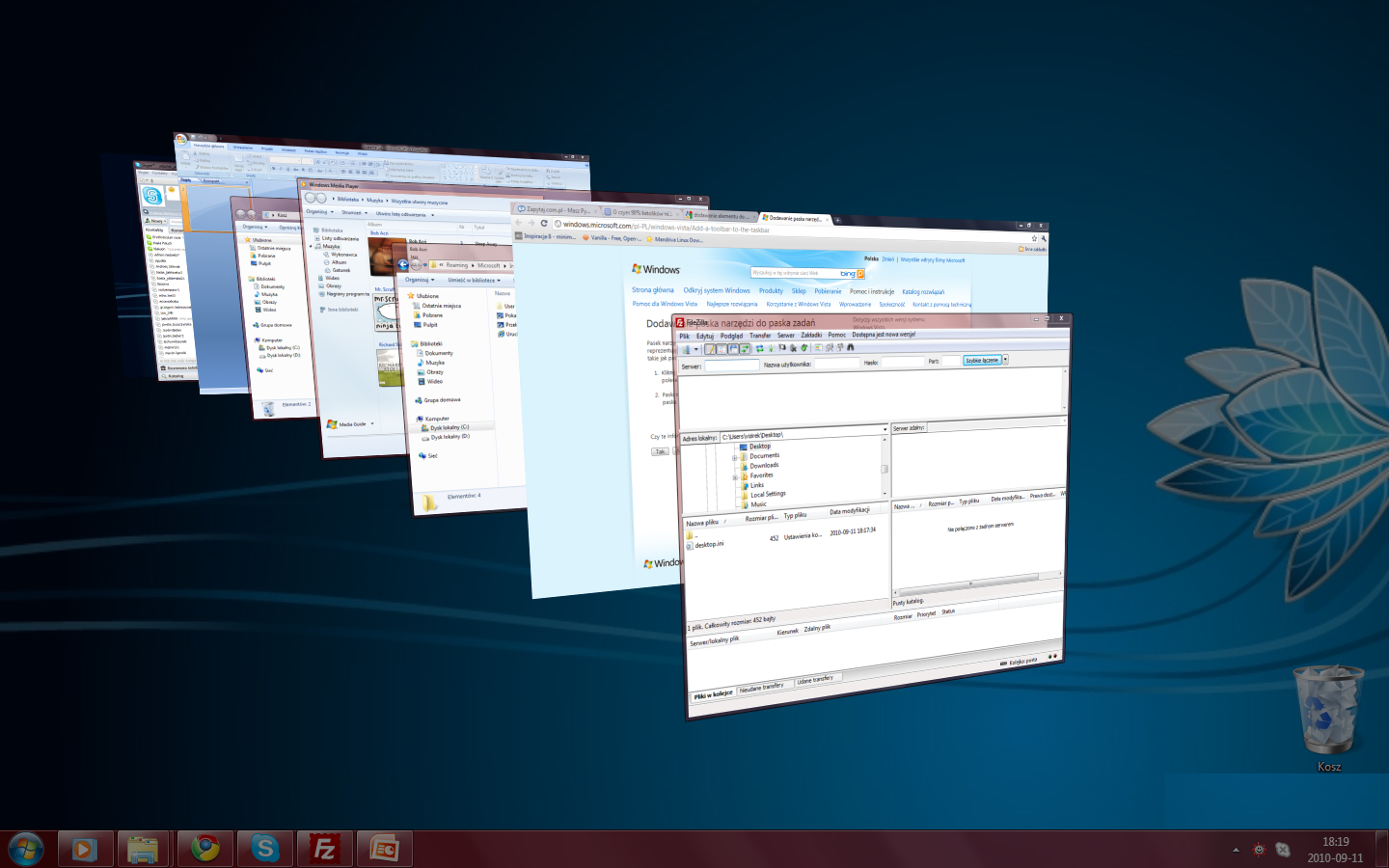
Task: Expand the Documents folder tree node
Action: click(x=735, y=457)
